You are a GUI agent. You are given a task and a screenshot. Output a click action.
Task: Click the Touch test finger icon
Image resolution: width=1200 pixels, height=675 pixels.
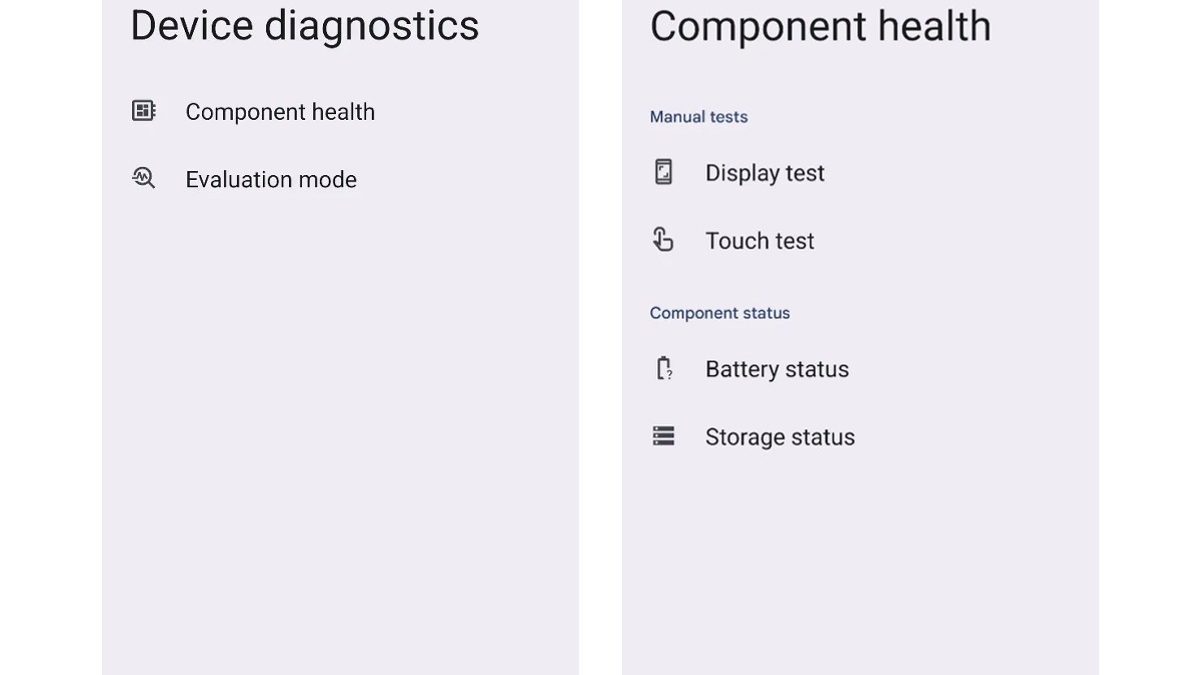(x=663, y=240)
